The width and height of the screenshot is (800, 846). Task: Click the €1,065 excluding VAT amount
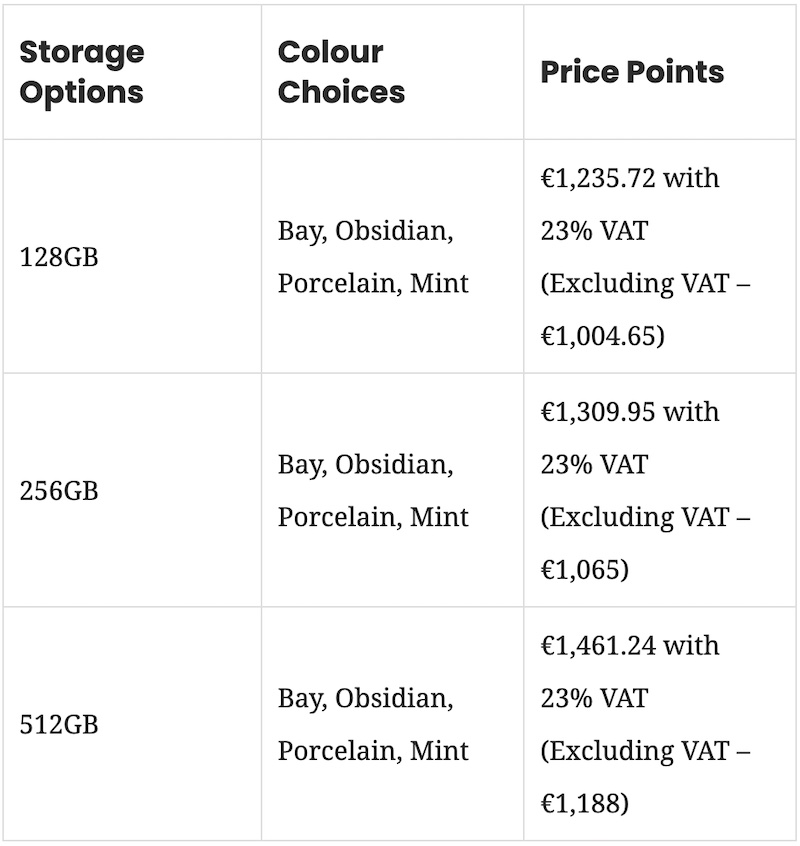[584, 570]
